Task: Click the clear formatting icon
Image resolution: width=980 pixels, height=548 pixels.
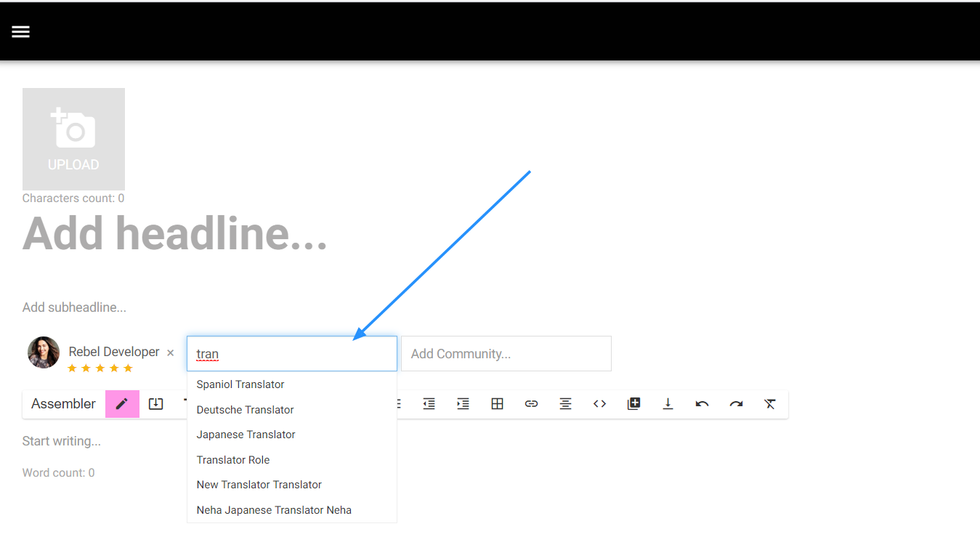Action: pyautogui.click(x=770, y=404)
